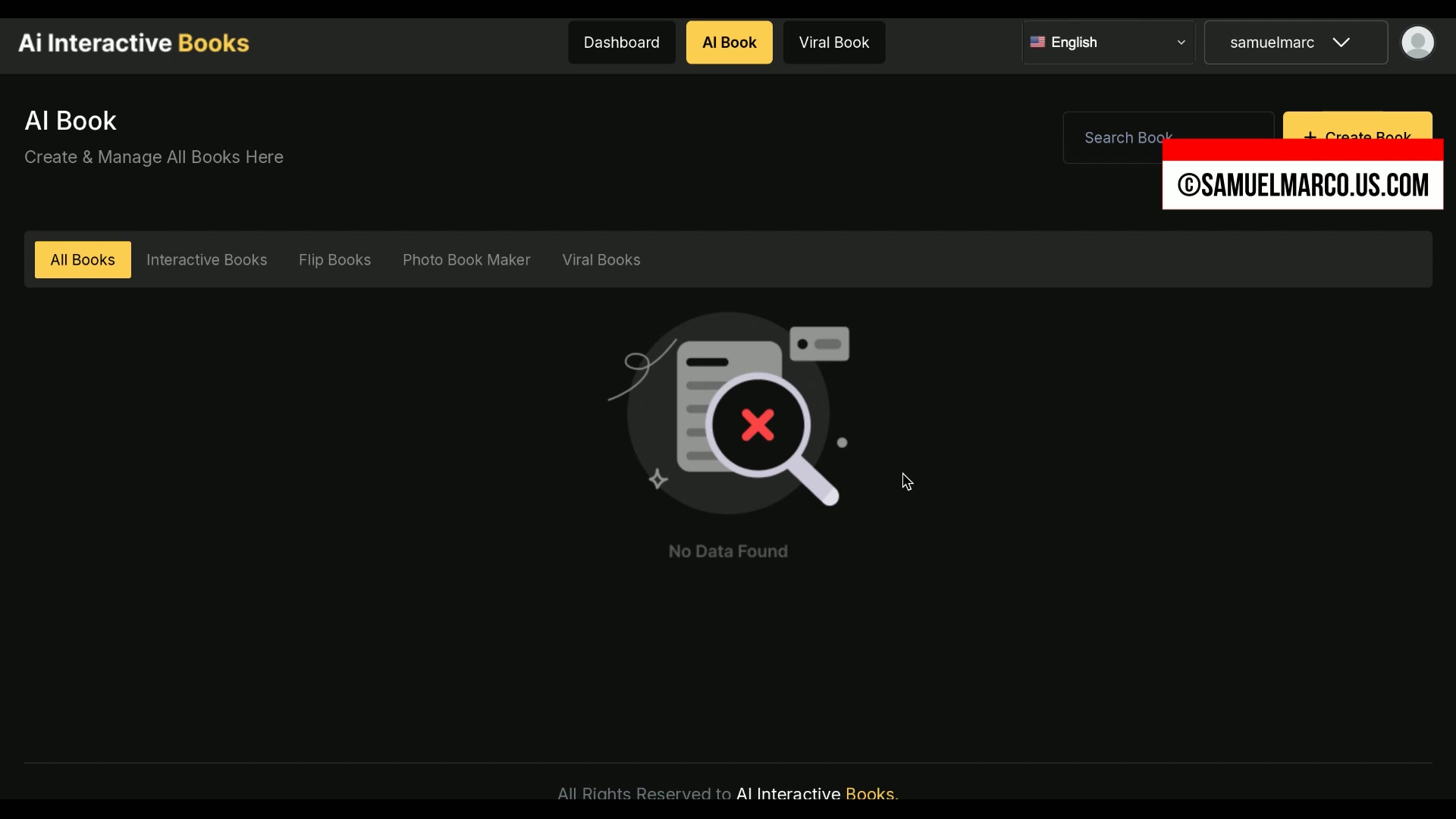The image size is (1456, 819).
Task: Click the No Data Found illustration
Action: click(x=729, y=413)
